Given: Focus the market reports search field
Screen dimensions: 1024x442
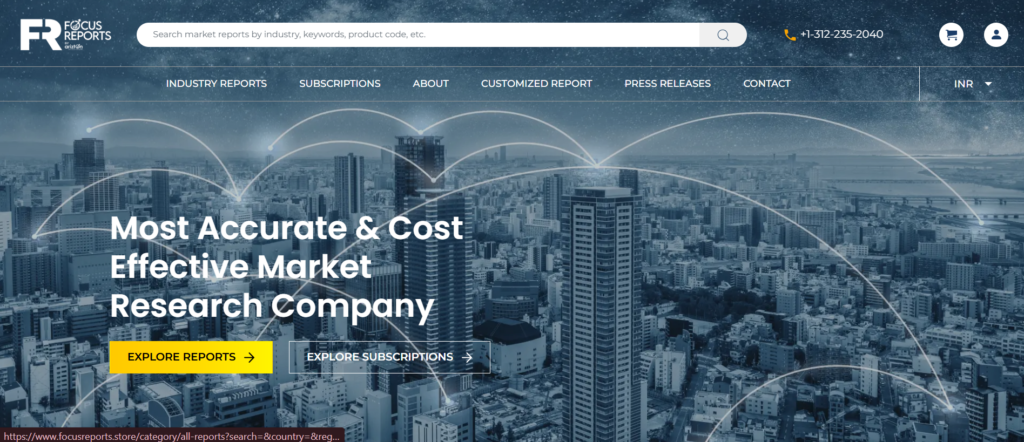Looking at the screenshot, I should coord(420,35).
